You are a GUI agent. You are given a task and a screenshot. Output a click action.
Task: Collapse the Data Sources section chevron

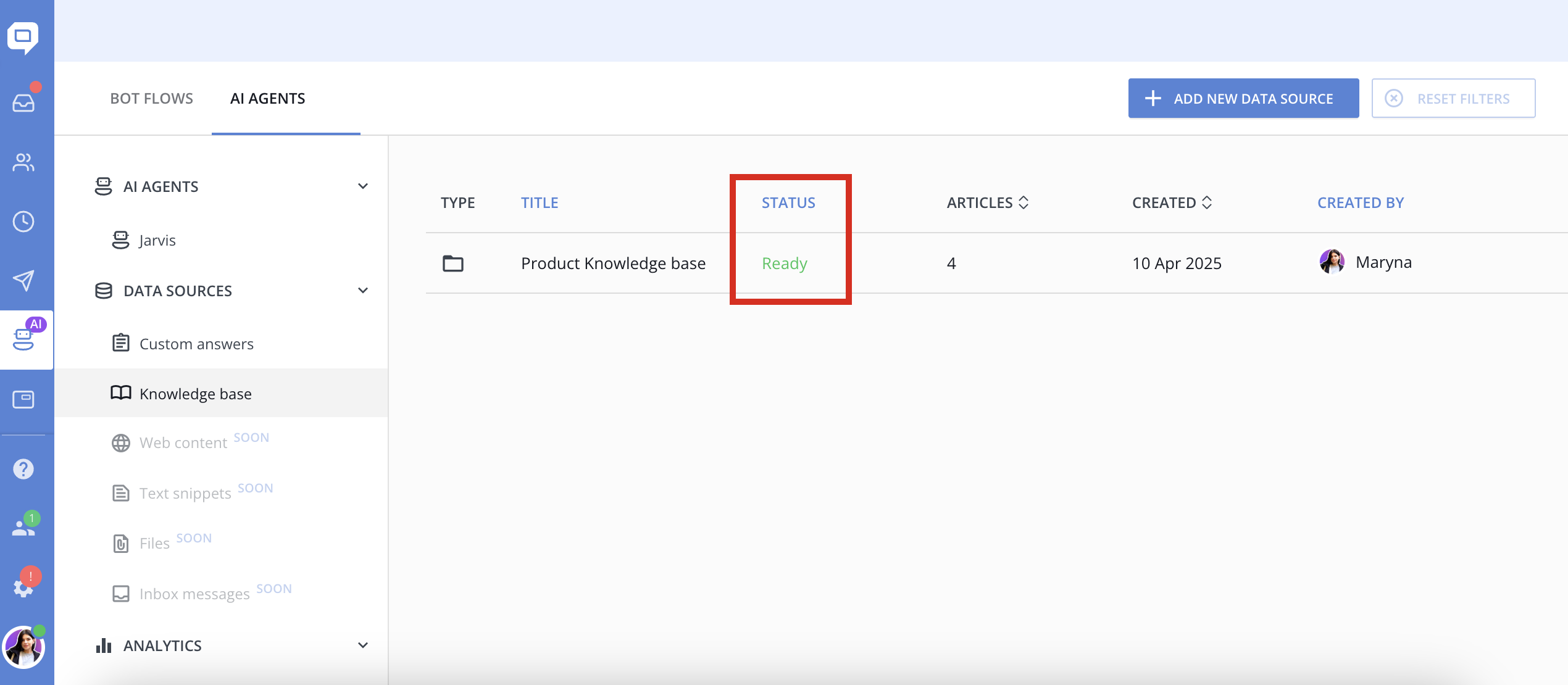[363, 291]
